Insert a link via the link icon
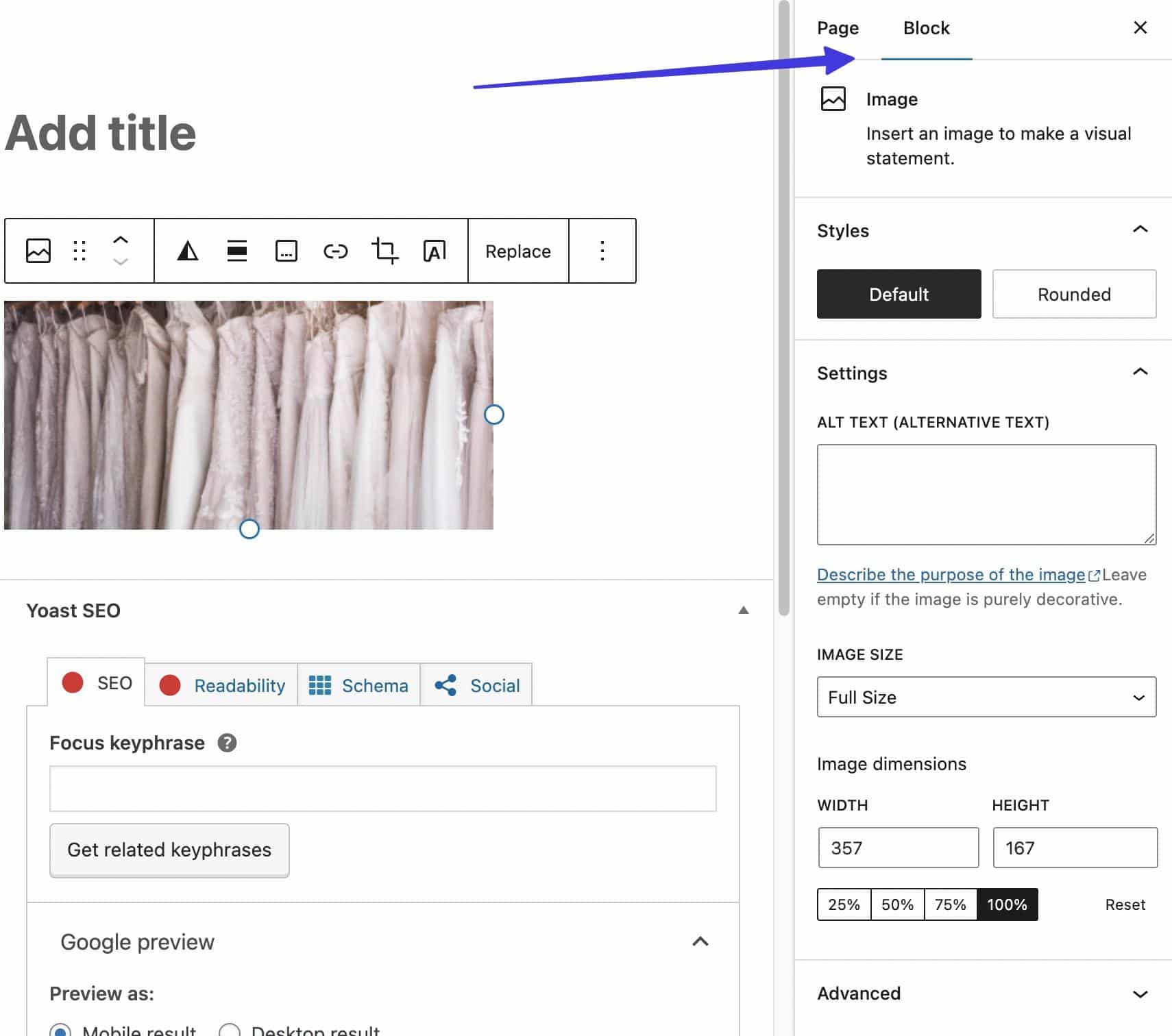The height and width of the screenshot is (1036, 1172). (336, 251)
